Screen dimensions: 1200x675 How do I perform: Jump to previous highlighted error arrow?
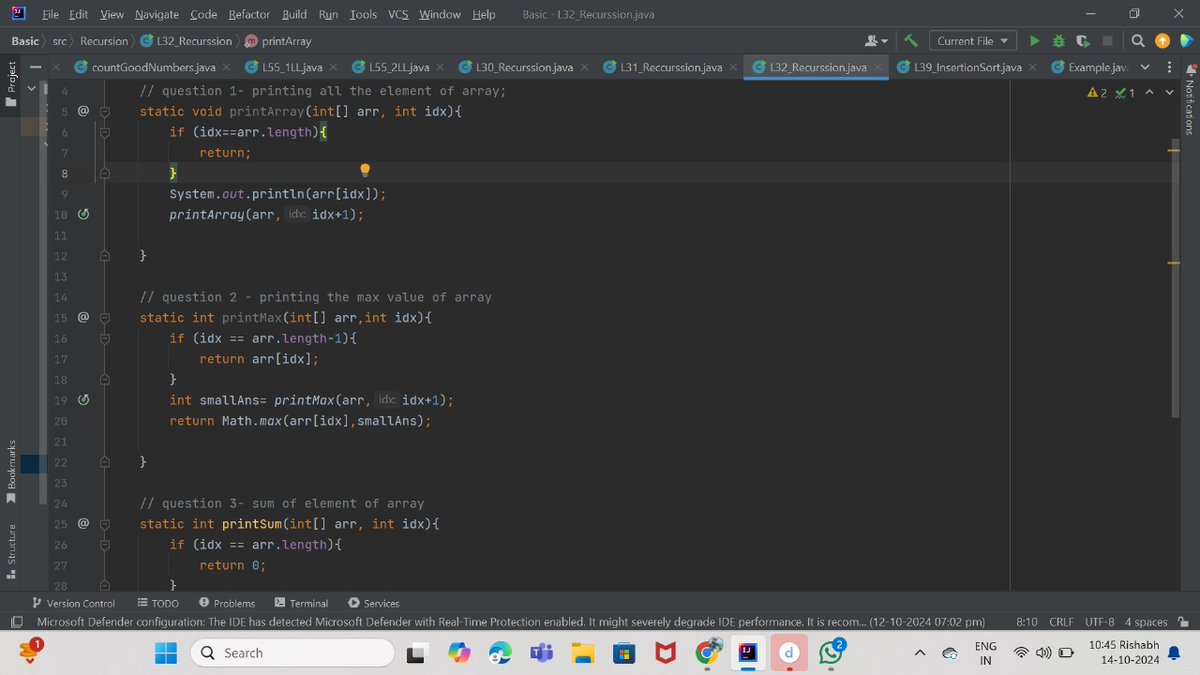(x=1150, y=92)
